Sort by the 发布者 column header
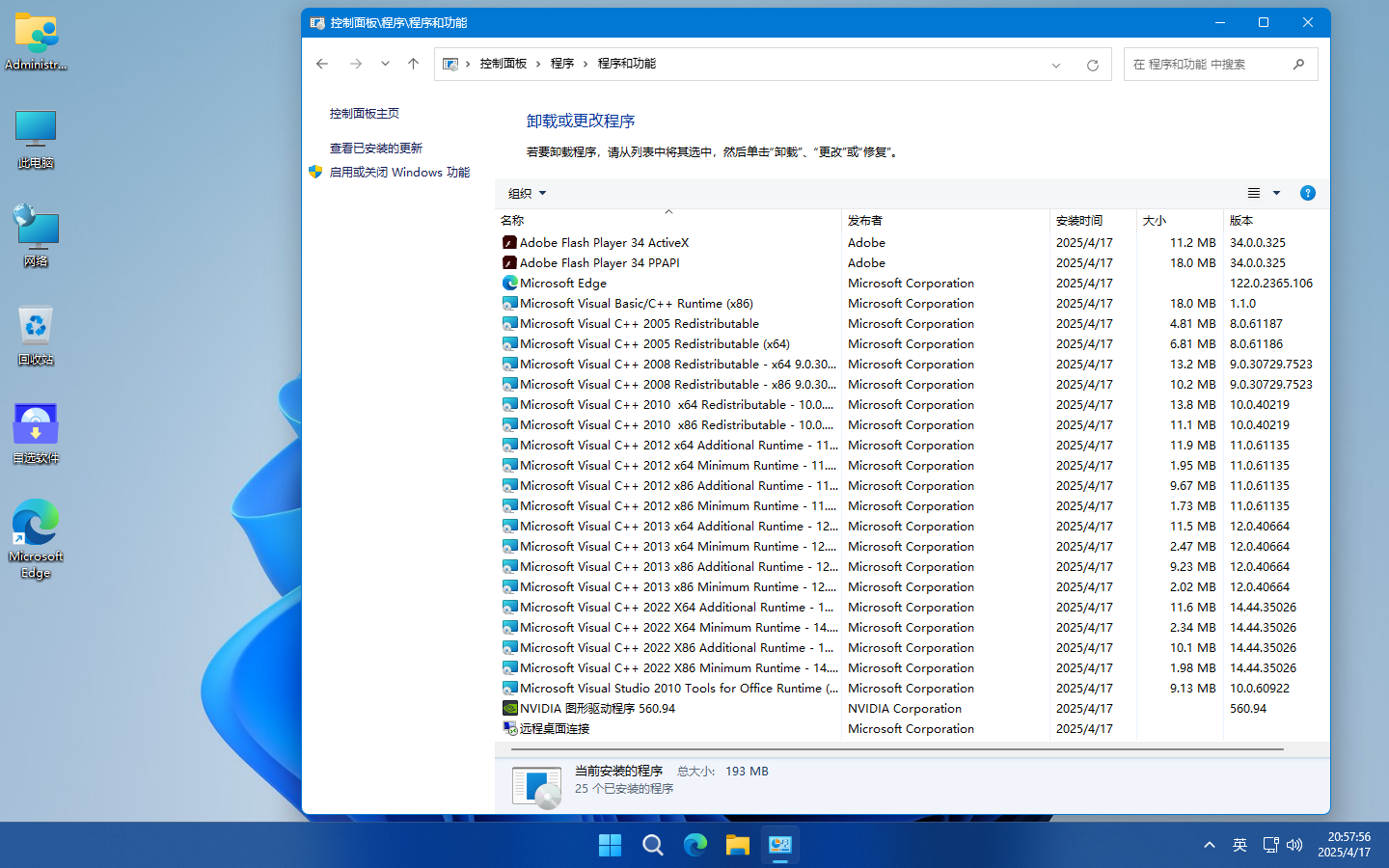1389x868 pixels. point(945,220)
